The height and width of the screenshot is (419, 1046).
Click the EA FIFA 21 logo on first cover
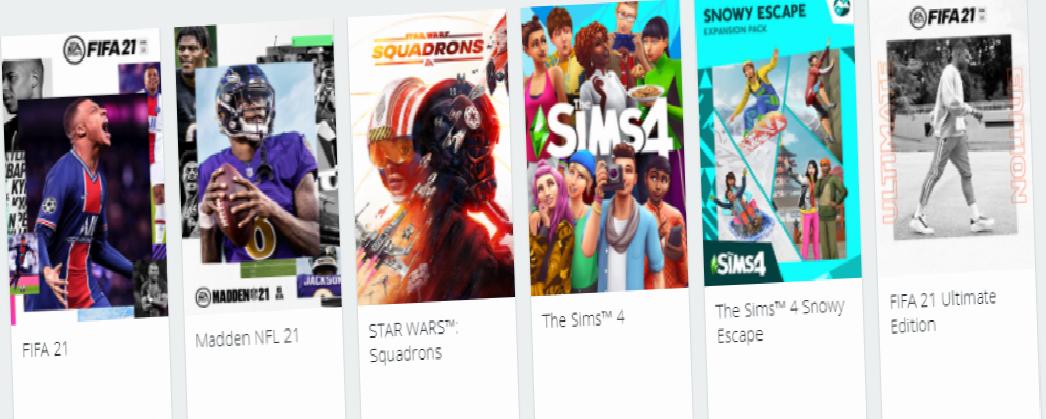[106, 49]
